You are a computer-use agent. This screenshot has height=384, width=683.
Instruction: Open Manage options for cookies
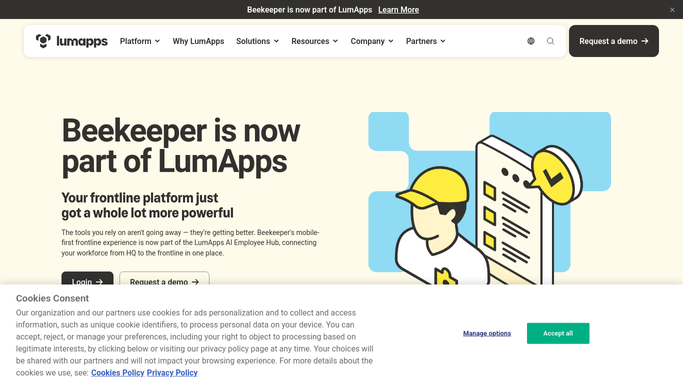pyautogui.click(x=487, y=333)
